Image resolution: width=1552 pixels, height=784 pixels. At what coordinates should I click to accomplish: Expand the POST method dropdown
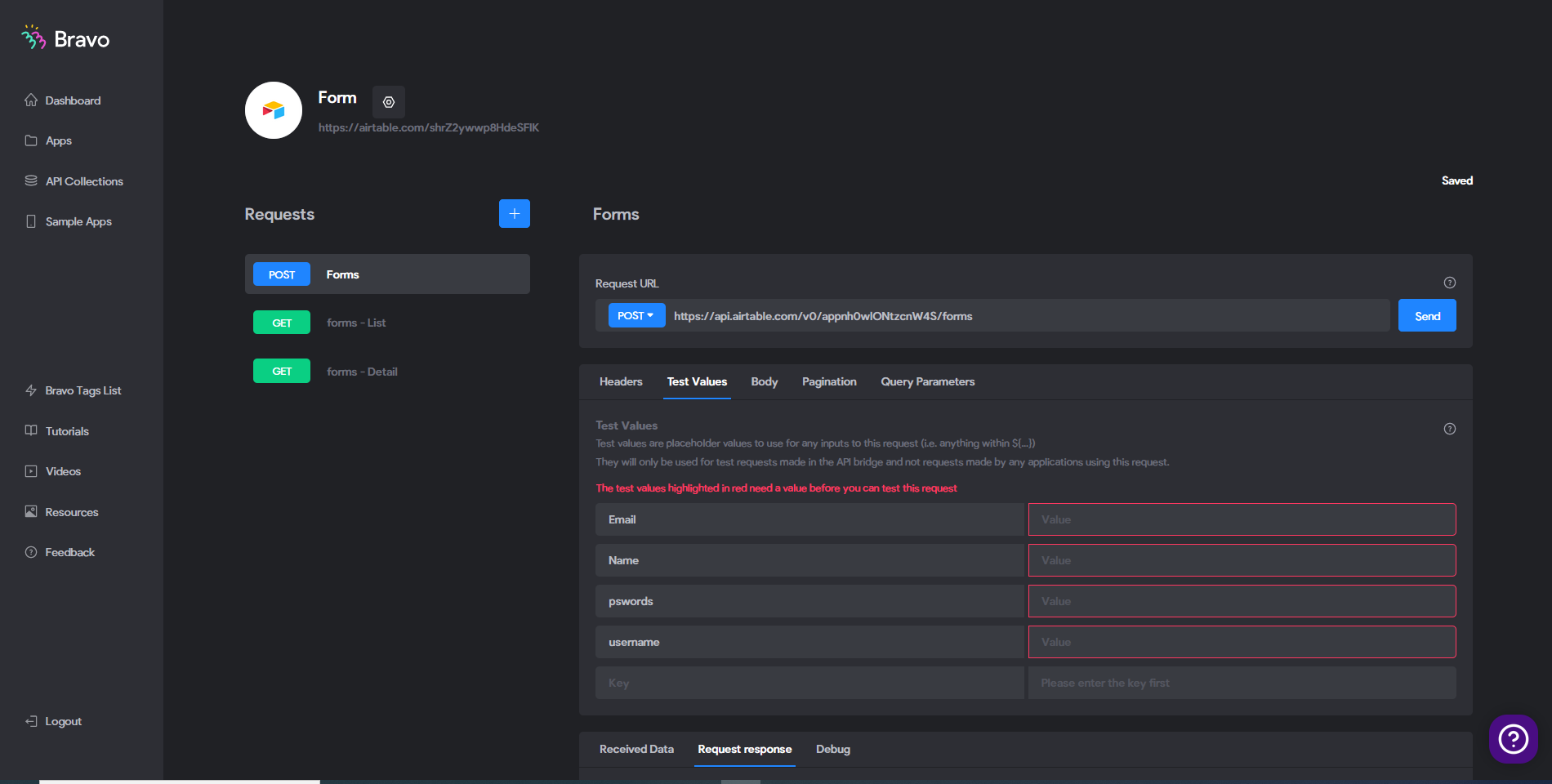click(x=636, y=315)
